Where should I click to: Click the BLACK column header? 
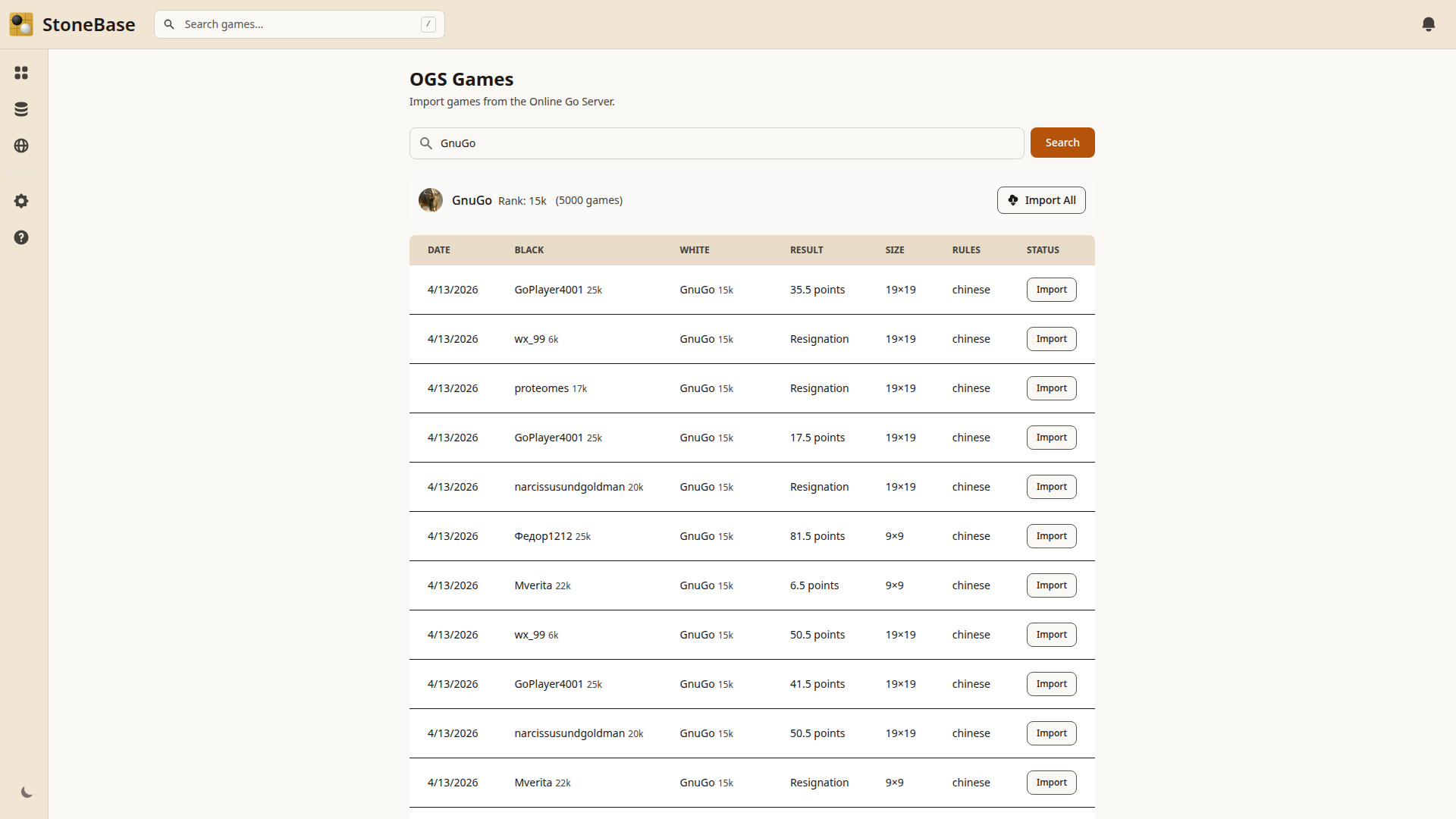529,250
